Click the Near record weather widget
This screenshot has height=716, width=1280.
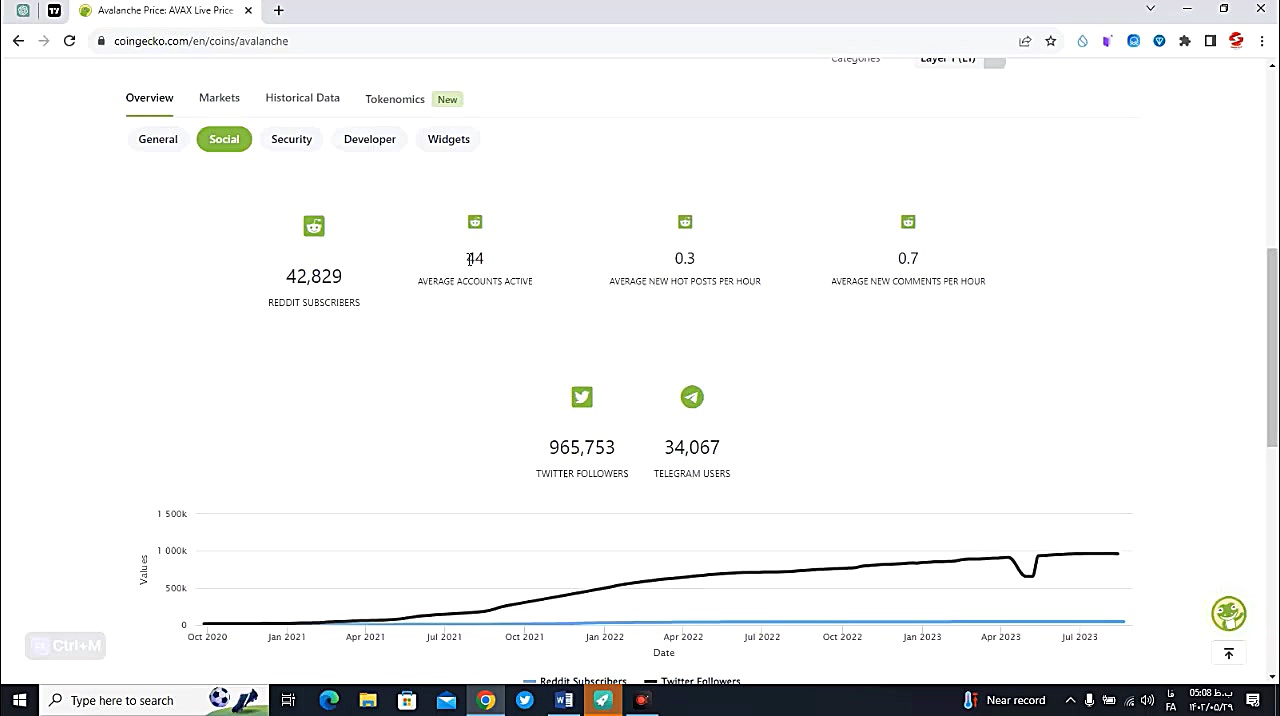[x=1005, y=700]
